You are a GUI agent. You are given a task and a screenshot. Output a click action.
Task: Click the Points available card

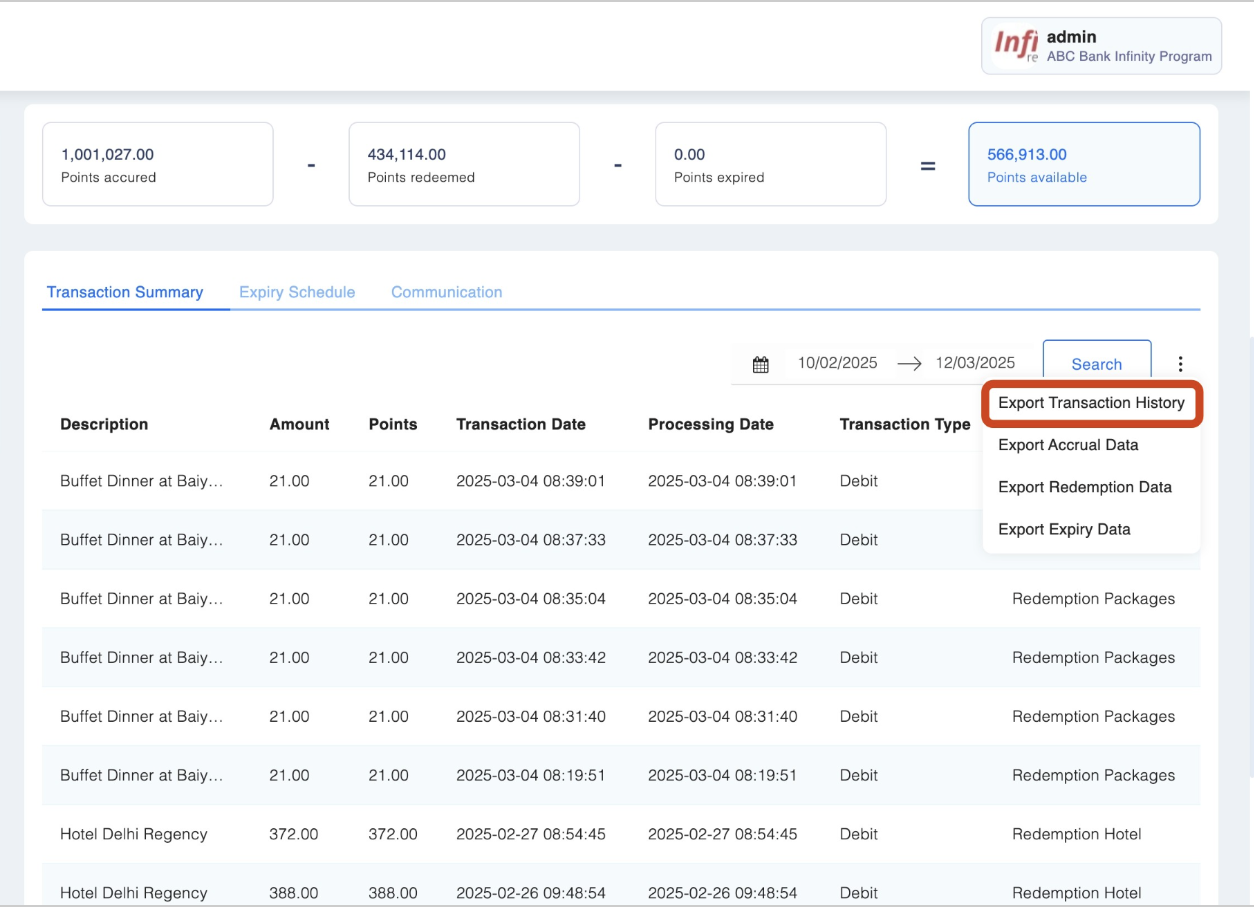pos(1083,164)
